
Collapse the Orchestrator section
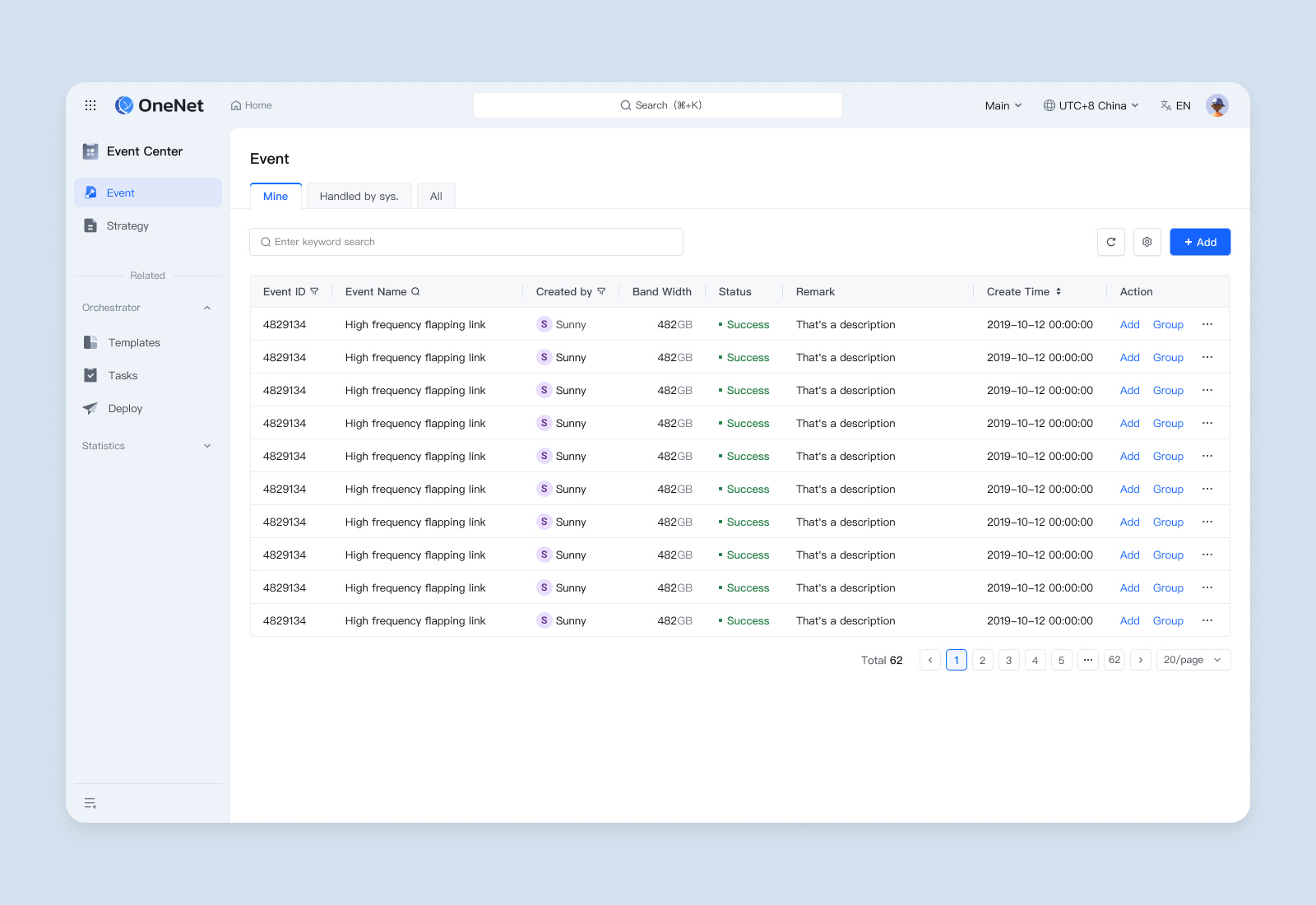click(206, 307)
